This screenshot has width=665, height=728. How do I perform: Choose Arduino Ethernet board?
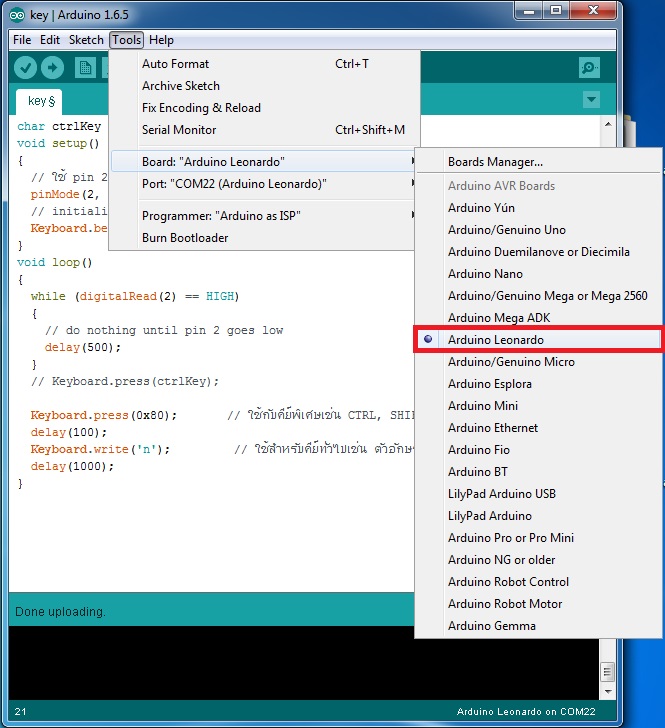click(538, 428)
